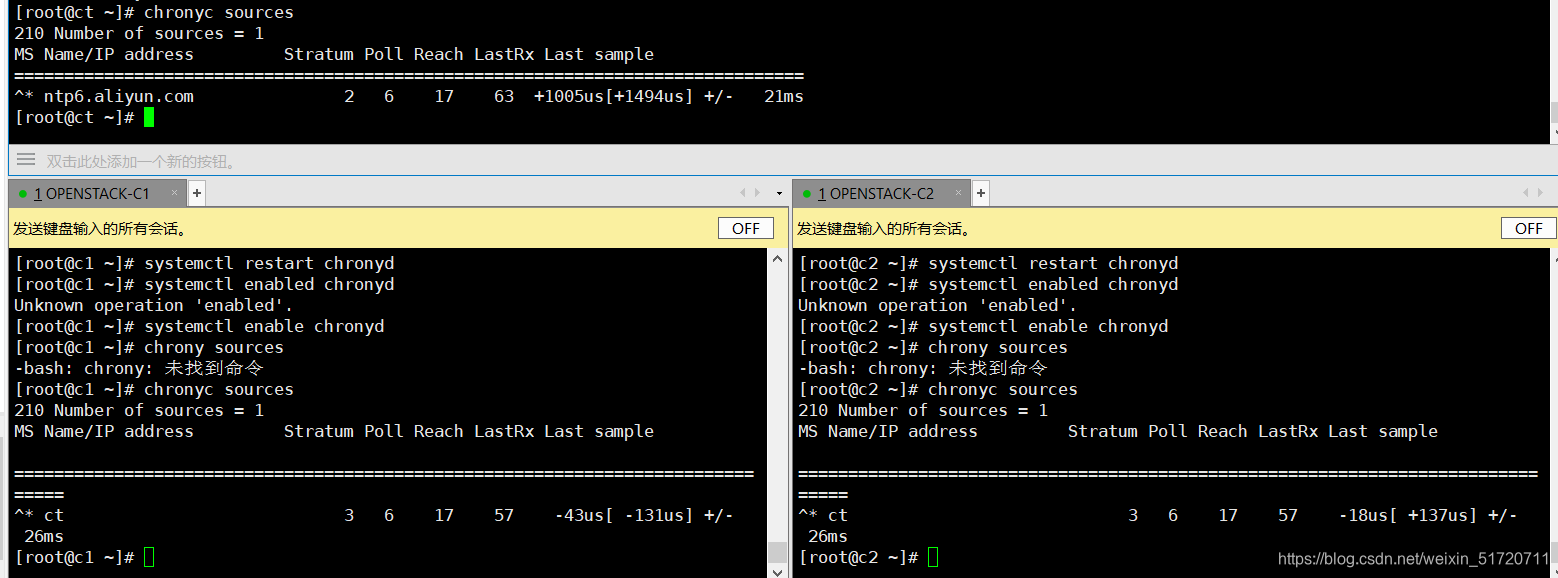
Task: Click 'systemctl restart chronyd' line in the c2 terminal
Action: 1053,263
